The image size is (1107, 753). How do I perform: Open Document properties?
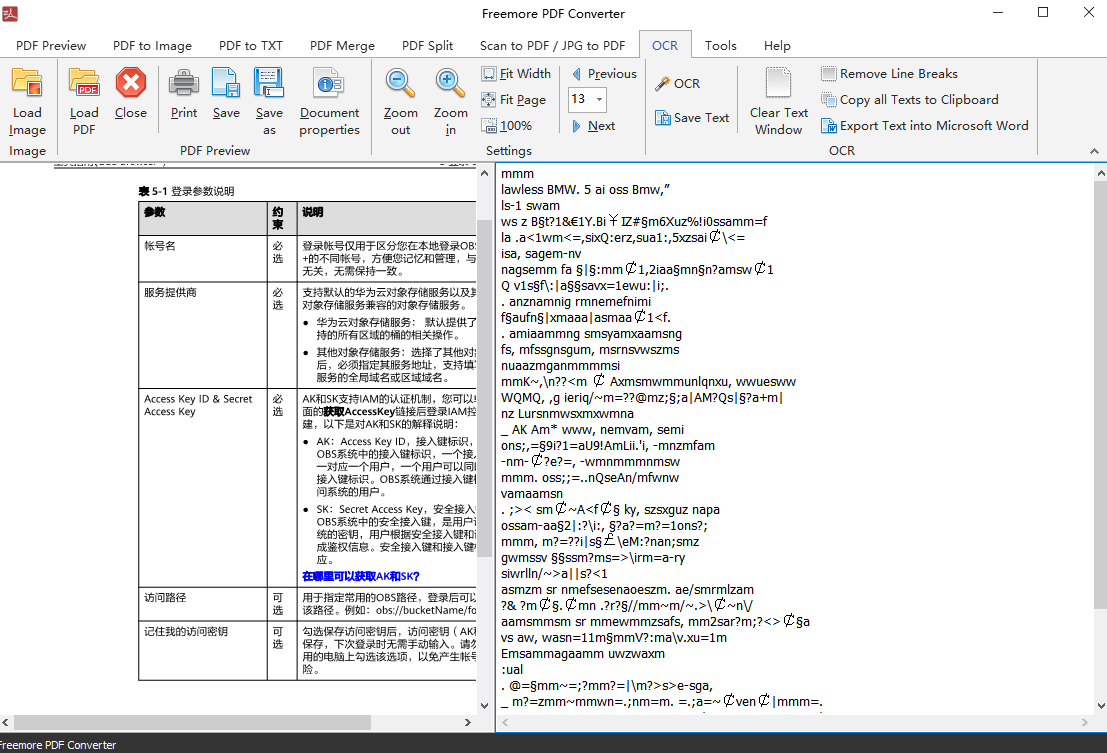pyautogui.click(x=329, y=102)
